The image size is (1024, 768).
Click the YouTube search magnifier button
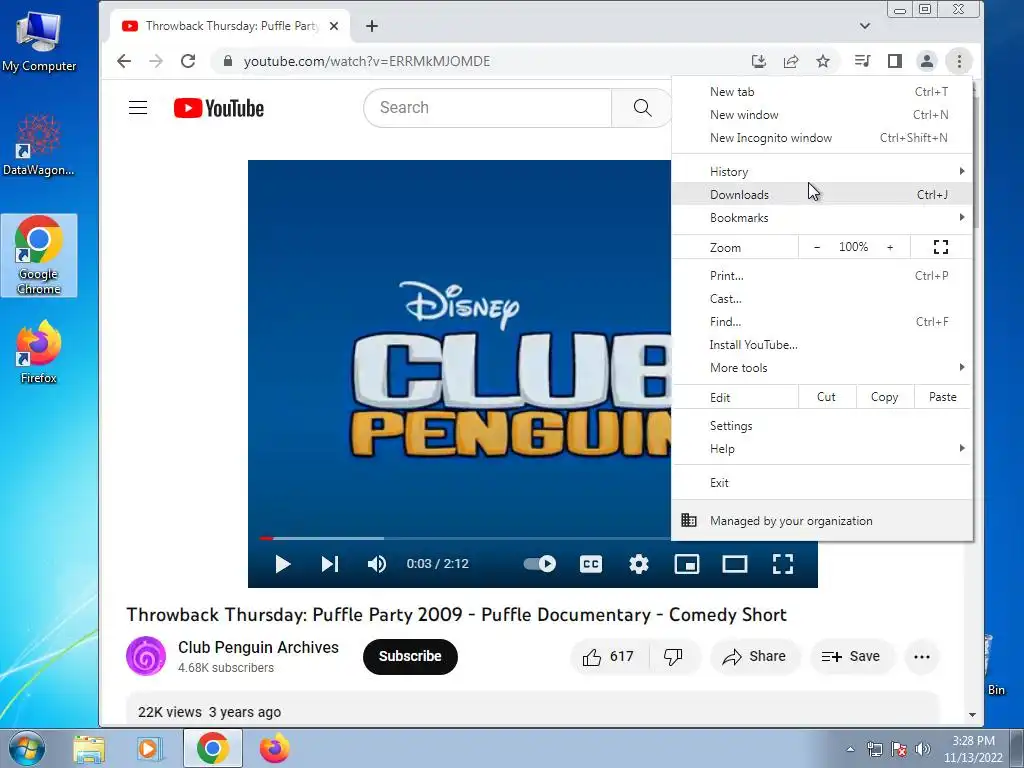click(x=642, y=108)
